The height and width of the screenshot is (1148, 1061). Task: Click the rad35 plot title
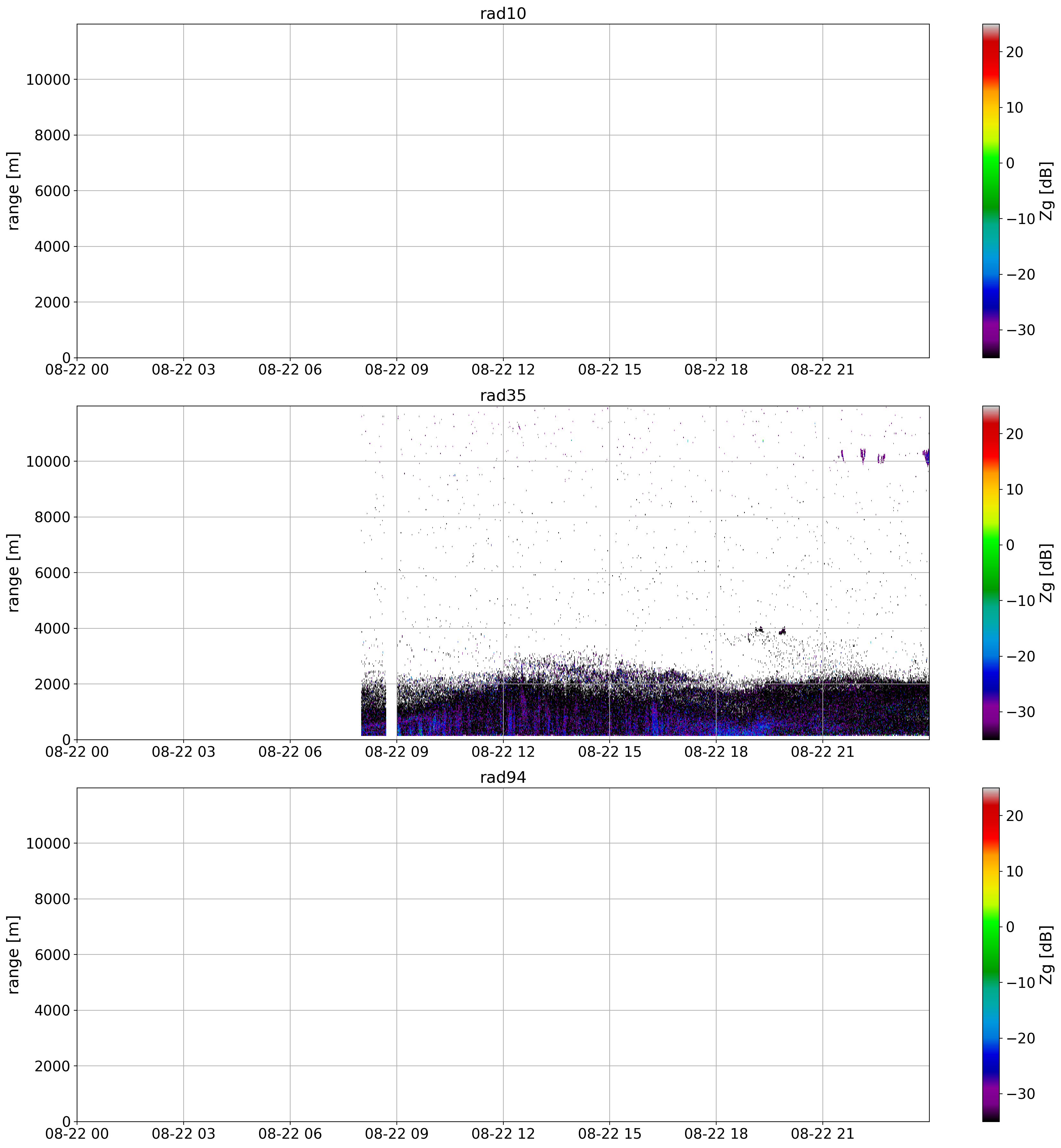coord(503,395)
